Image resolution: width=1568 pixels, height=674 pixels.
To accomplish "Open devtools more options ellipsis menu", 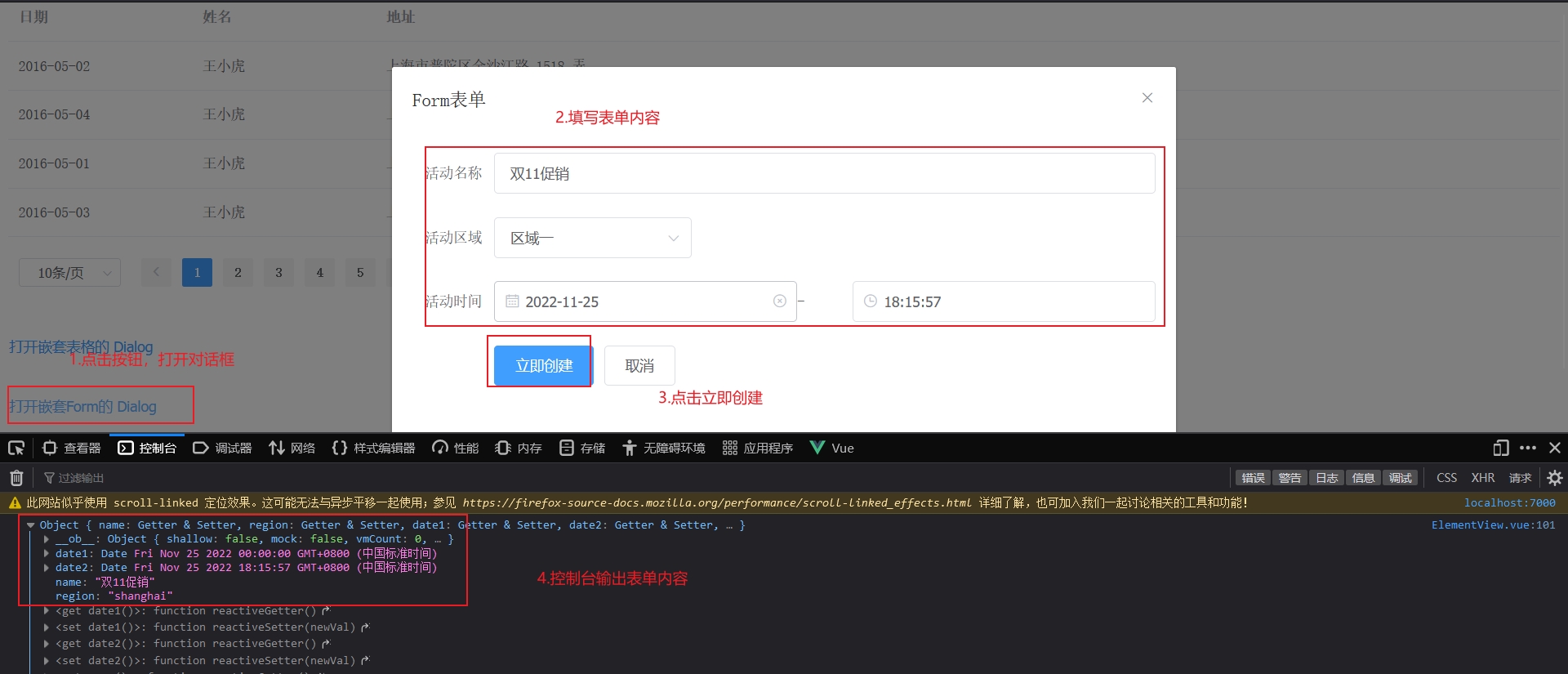I will coord(1528,448).
